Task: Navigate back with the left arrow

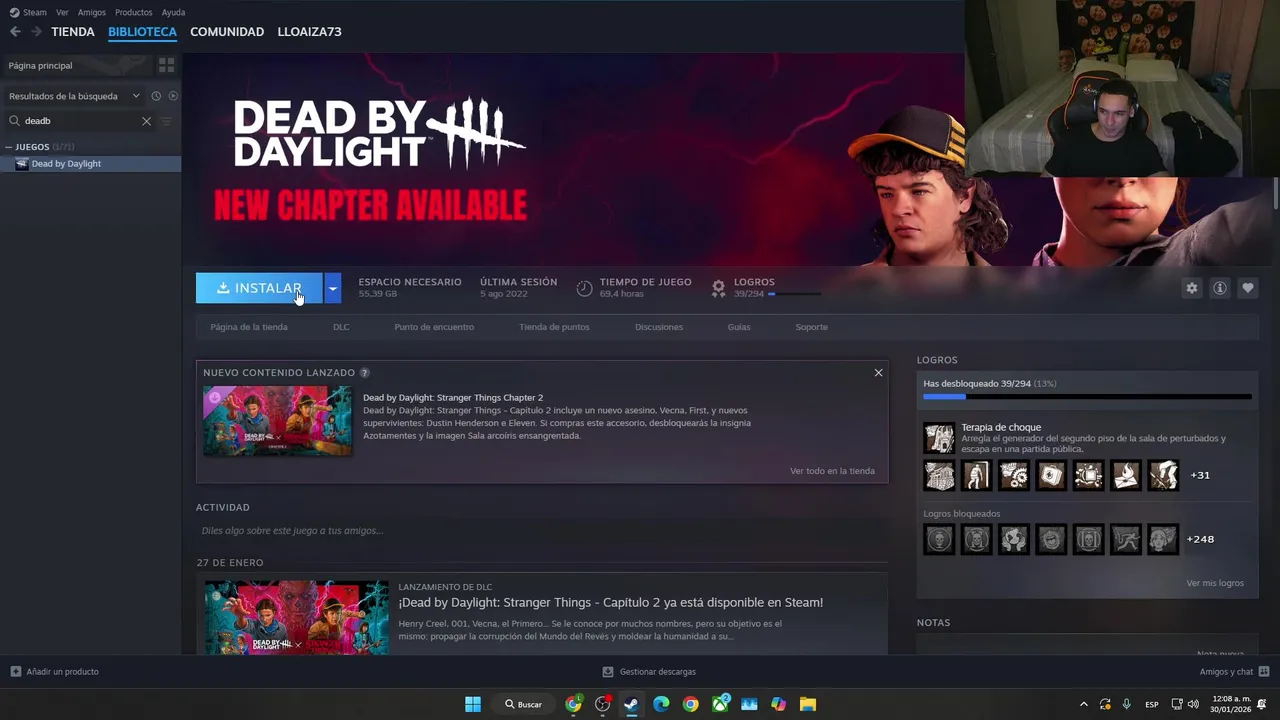Action: point(15,32)
